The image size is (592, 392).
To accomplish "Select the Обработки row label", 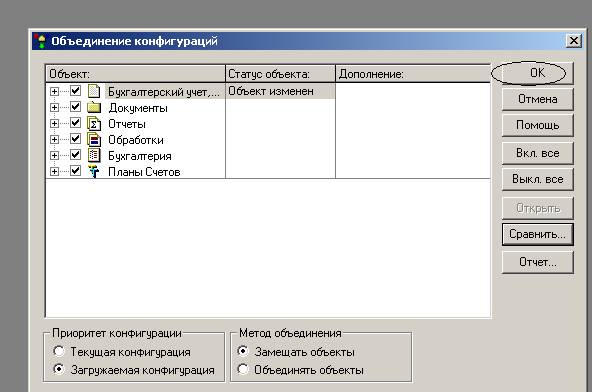I will pyautogui.click(x=136, y=140).
